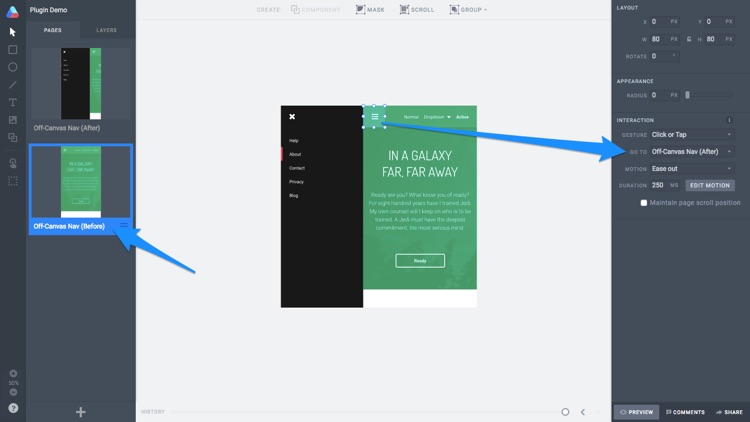Switch to the Layers tab
750x422 pixels.
[x=106, y=30]
